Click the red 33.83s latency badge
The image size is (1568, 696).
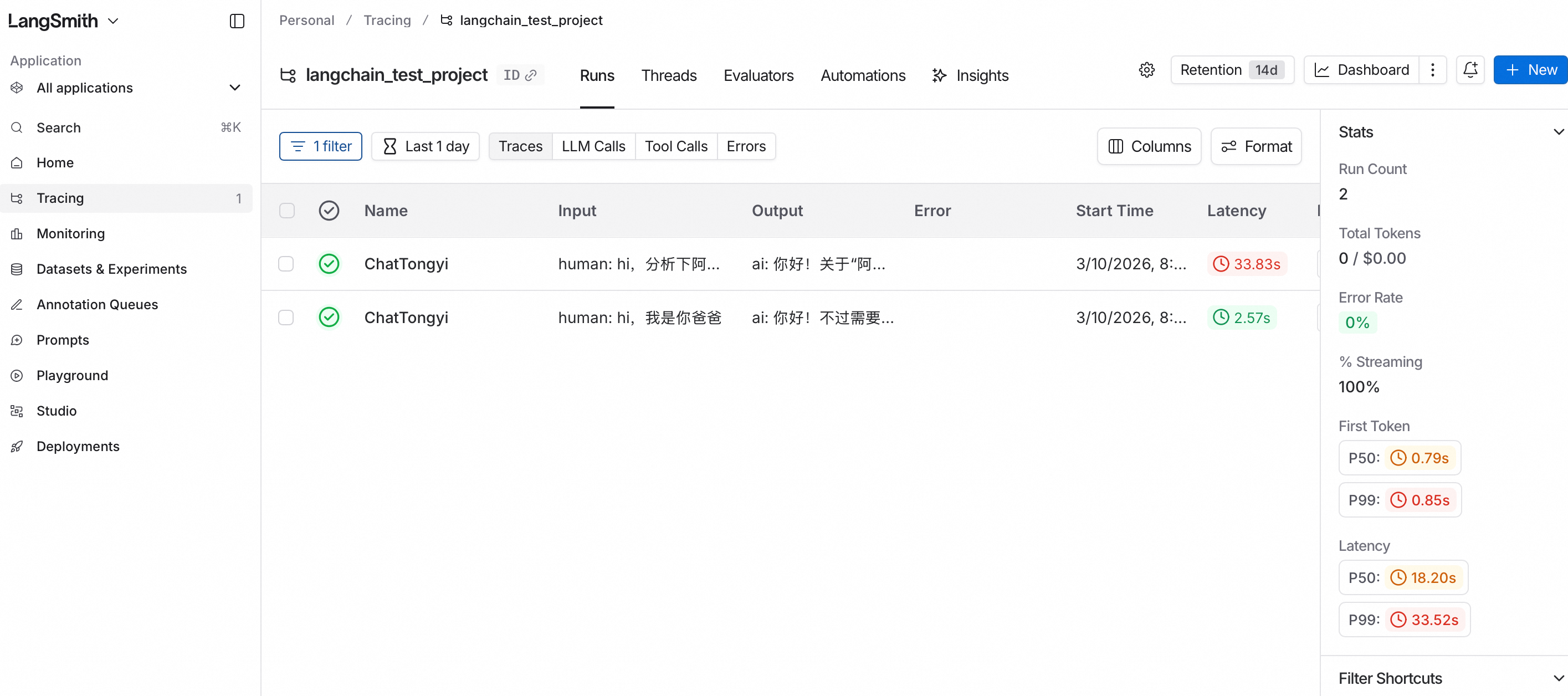point(1247,264)
